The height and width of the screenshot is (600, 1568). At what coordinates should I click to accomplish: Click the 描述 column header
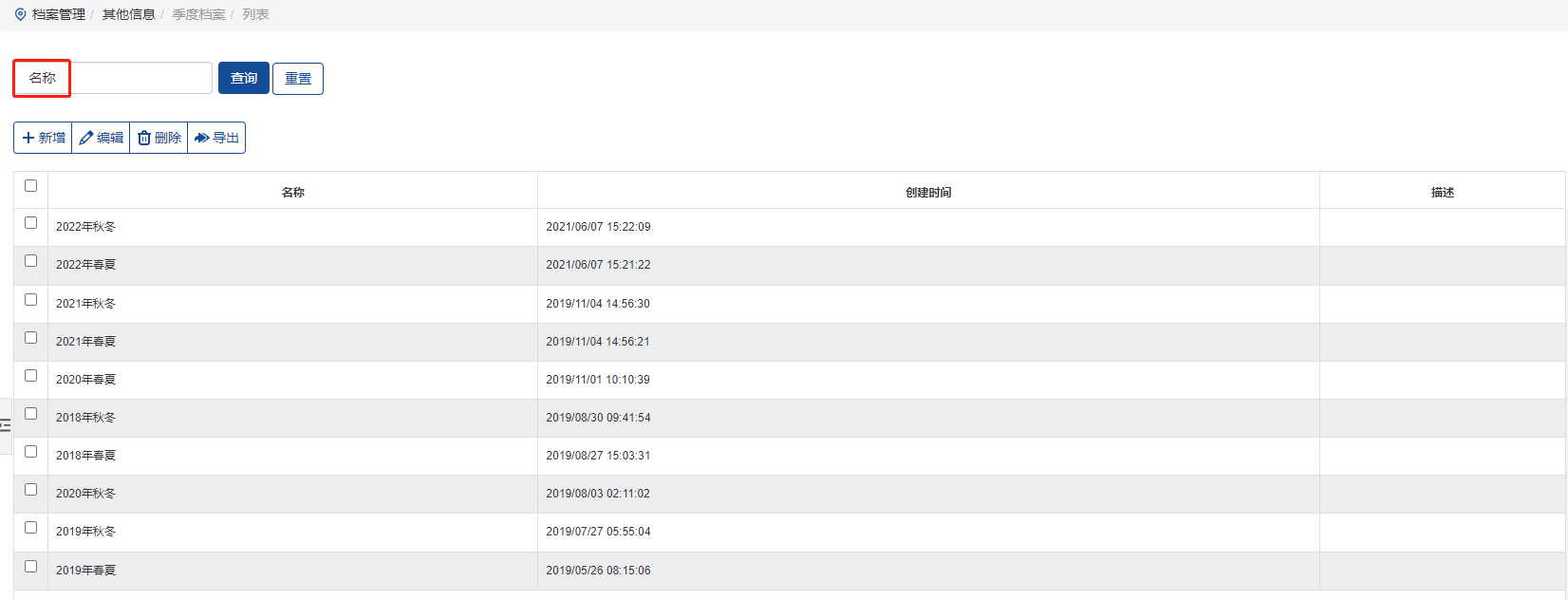pos(1442,192)
